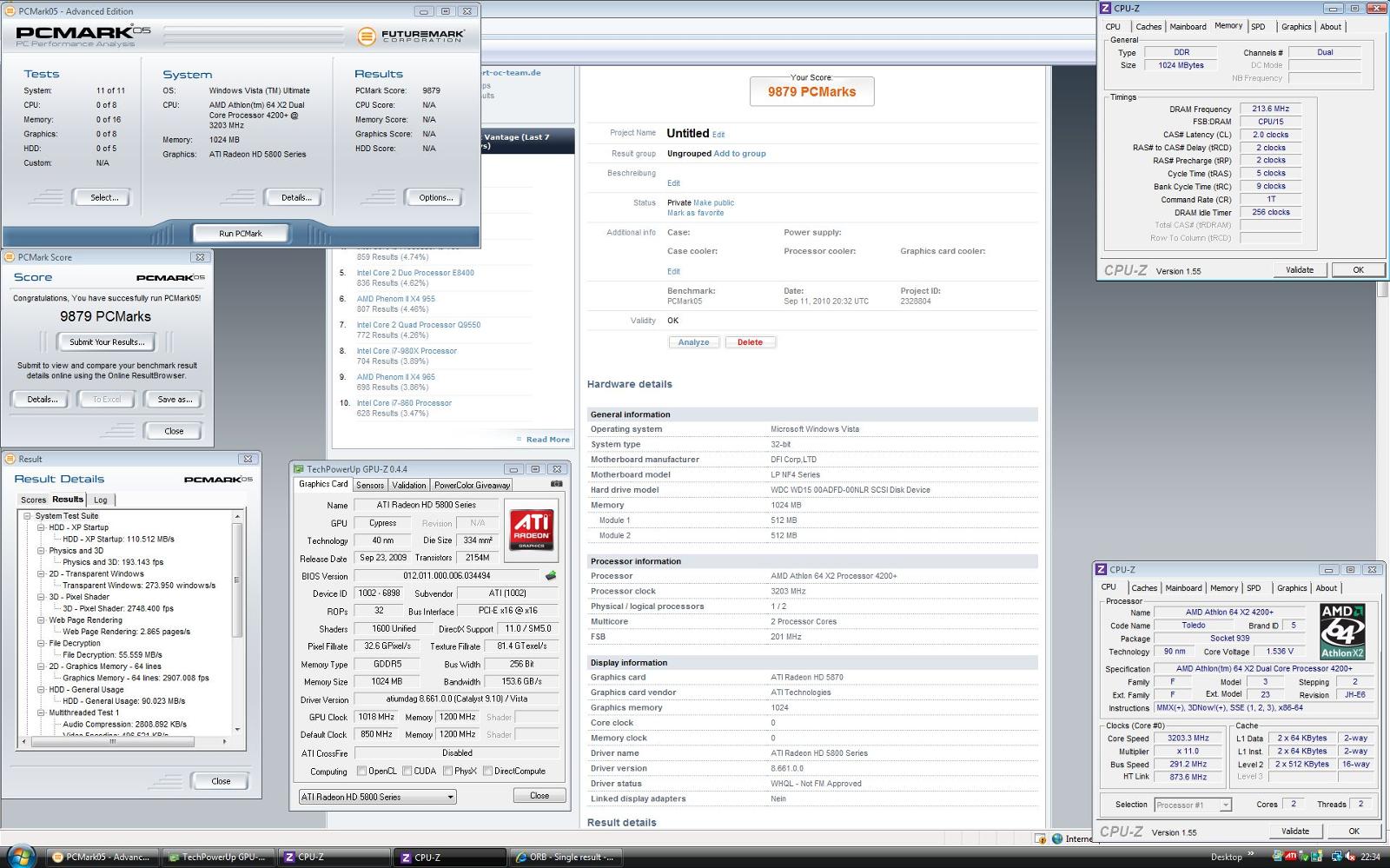
Task: Enable the PhysX checkbox in GPU-Z
Action: pos(447,771)
